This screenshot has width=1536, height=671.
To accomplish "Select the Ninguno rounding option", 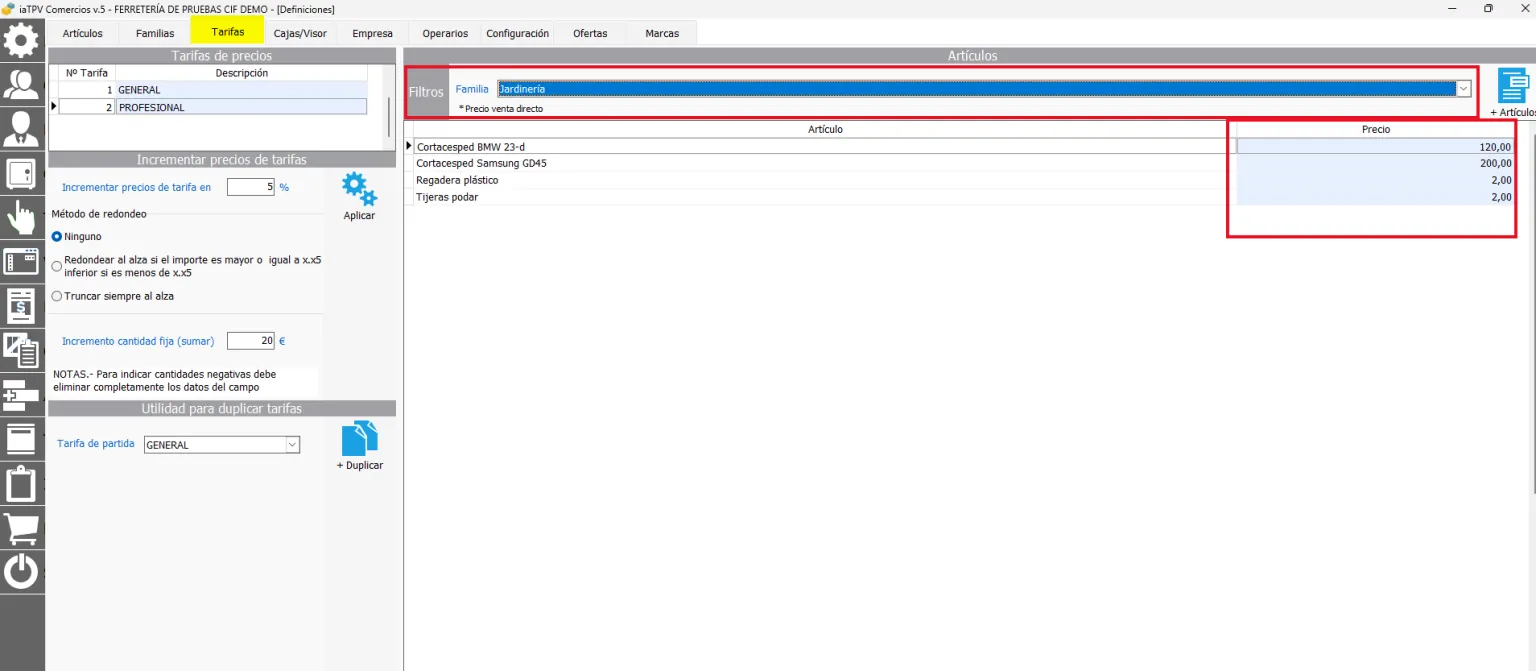I will (x=57, y=237).
